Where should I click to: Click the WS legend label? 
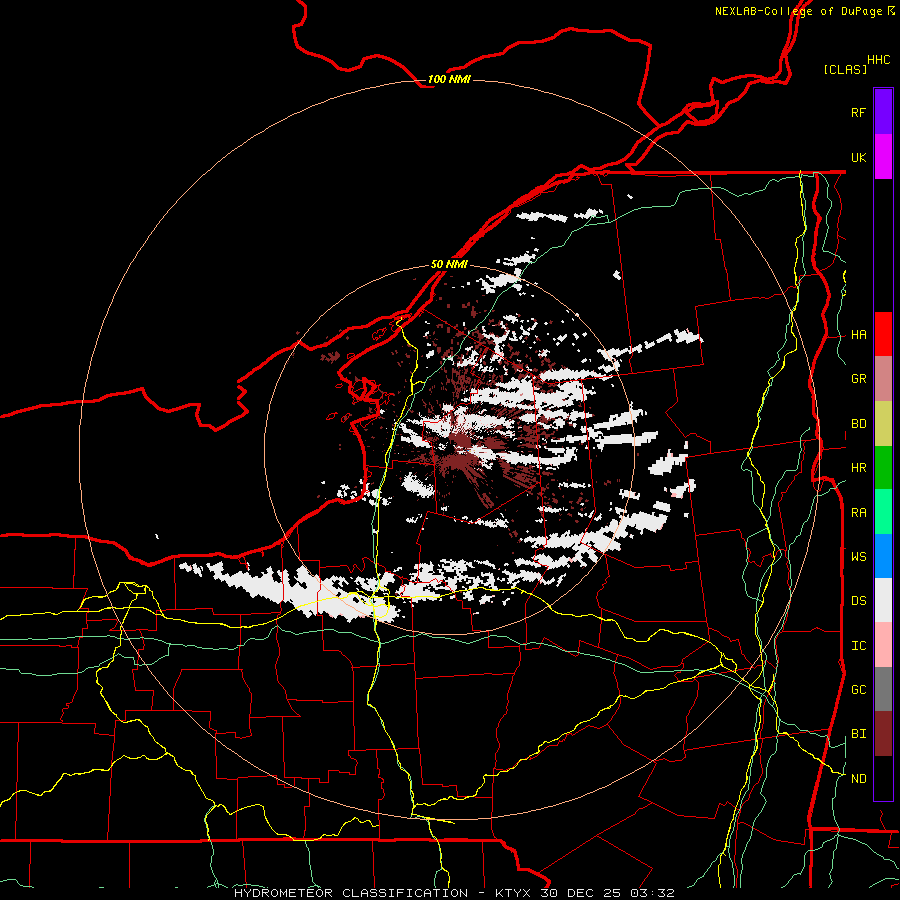[858, 557]
